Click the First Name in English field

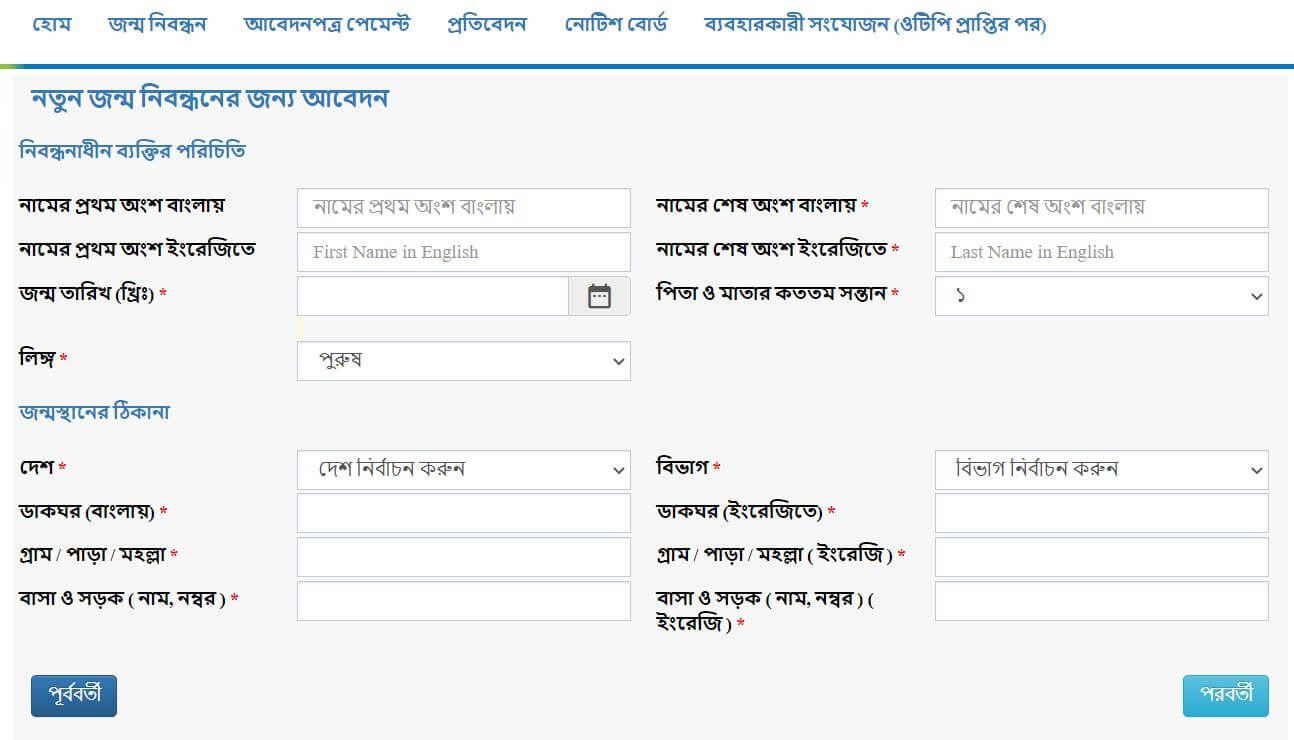pyautogui.click(x=463, y=252)
